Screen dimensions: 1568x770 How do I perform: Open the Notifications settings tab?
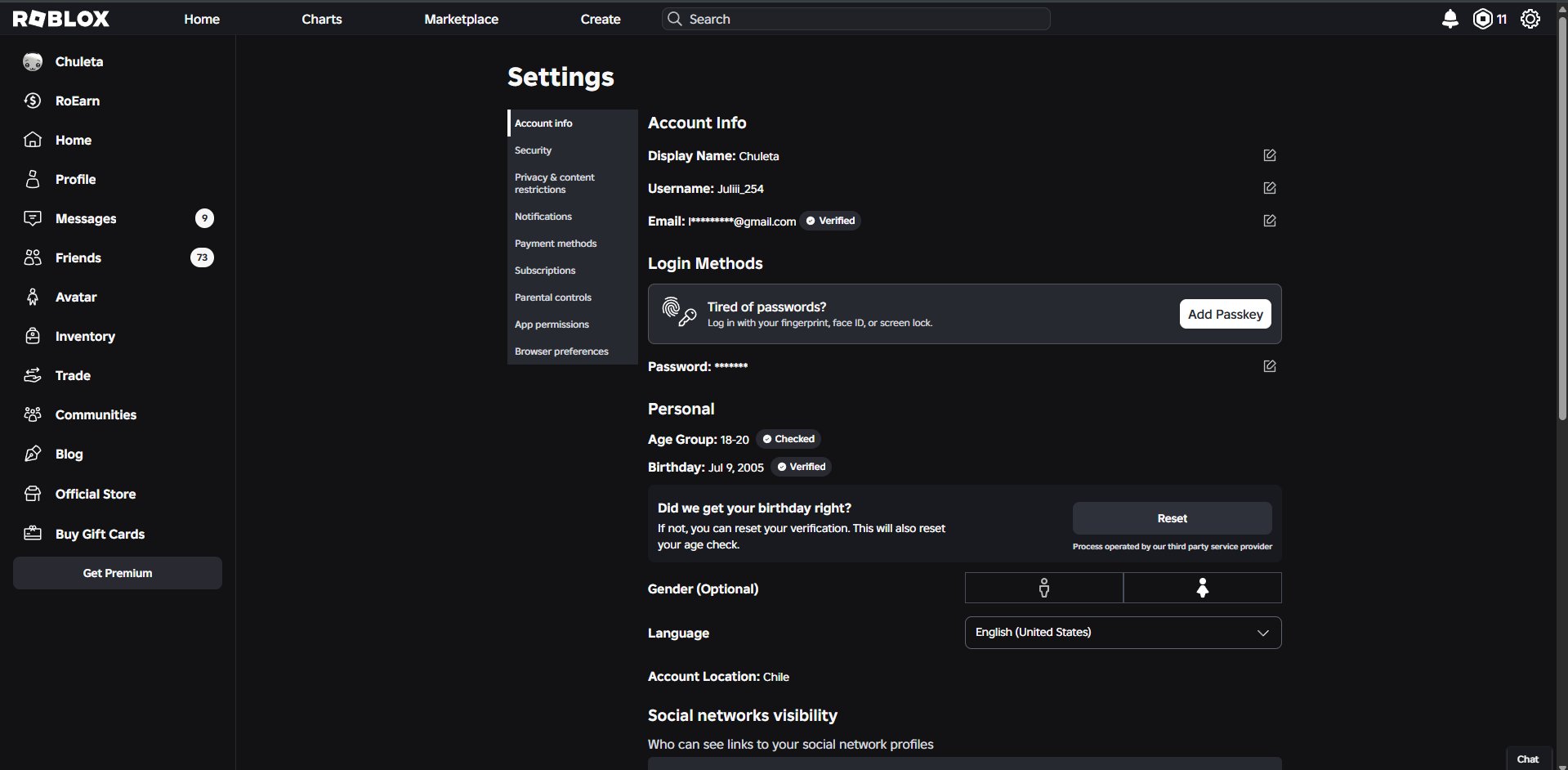coord(572,217)
